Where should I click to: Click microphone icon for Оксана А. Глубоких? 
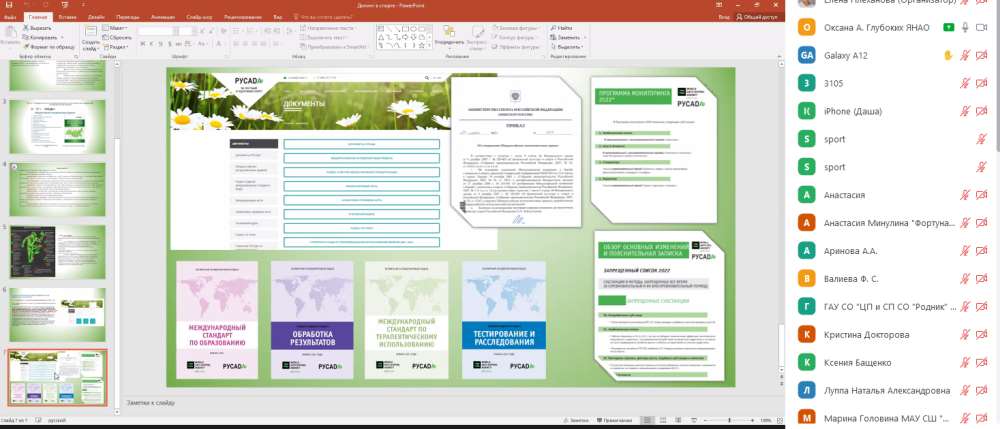[966, 27]
